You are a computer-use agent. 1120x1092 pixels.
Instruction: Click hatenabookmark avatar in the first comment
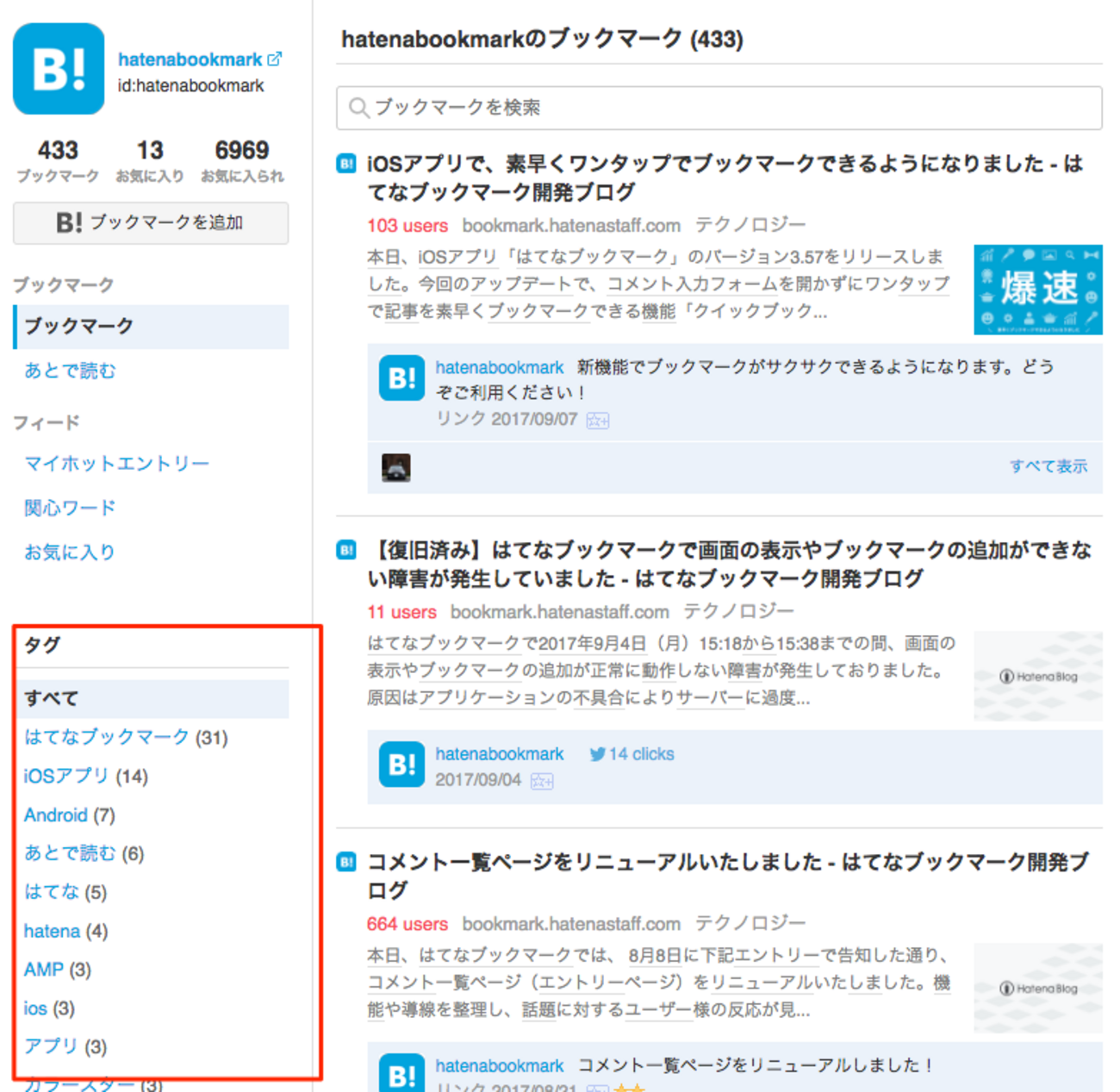pyautogui.click(x=401, y=378)
